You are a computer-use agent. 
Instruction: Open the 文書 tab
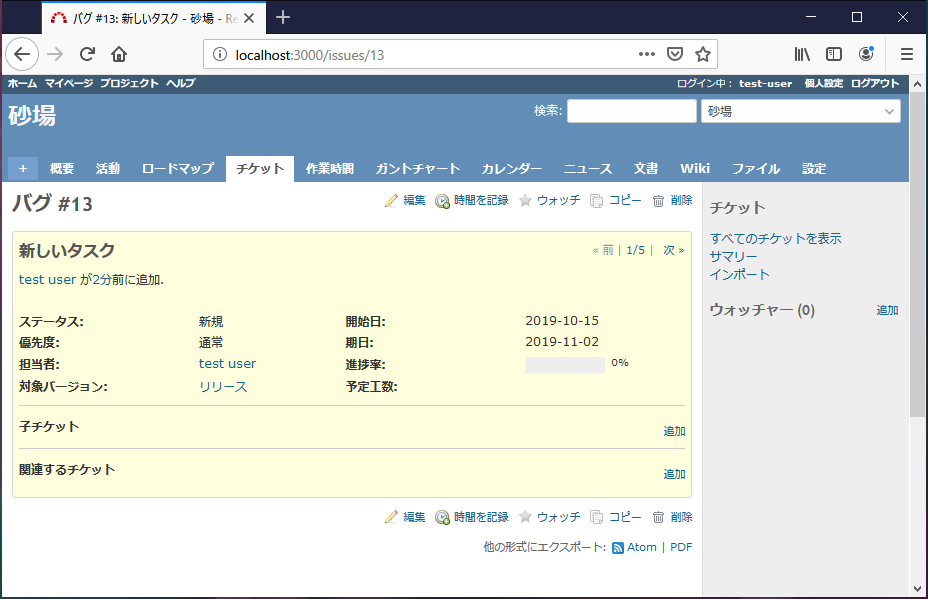pyautogui.click(x=646, y=169)
